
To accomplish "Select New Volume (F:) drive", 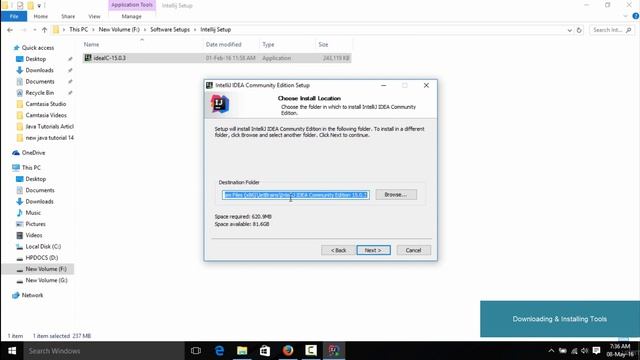I will tap(46, 269).
